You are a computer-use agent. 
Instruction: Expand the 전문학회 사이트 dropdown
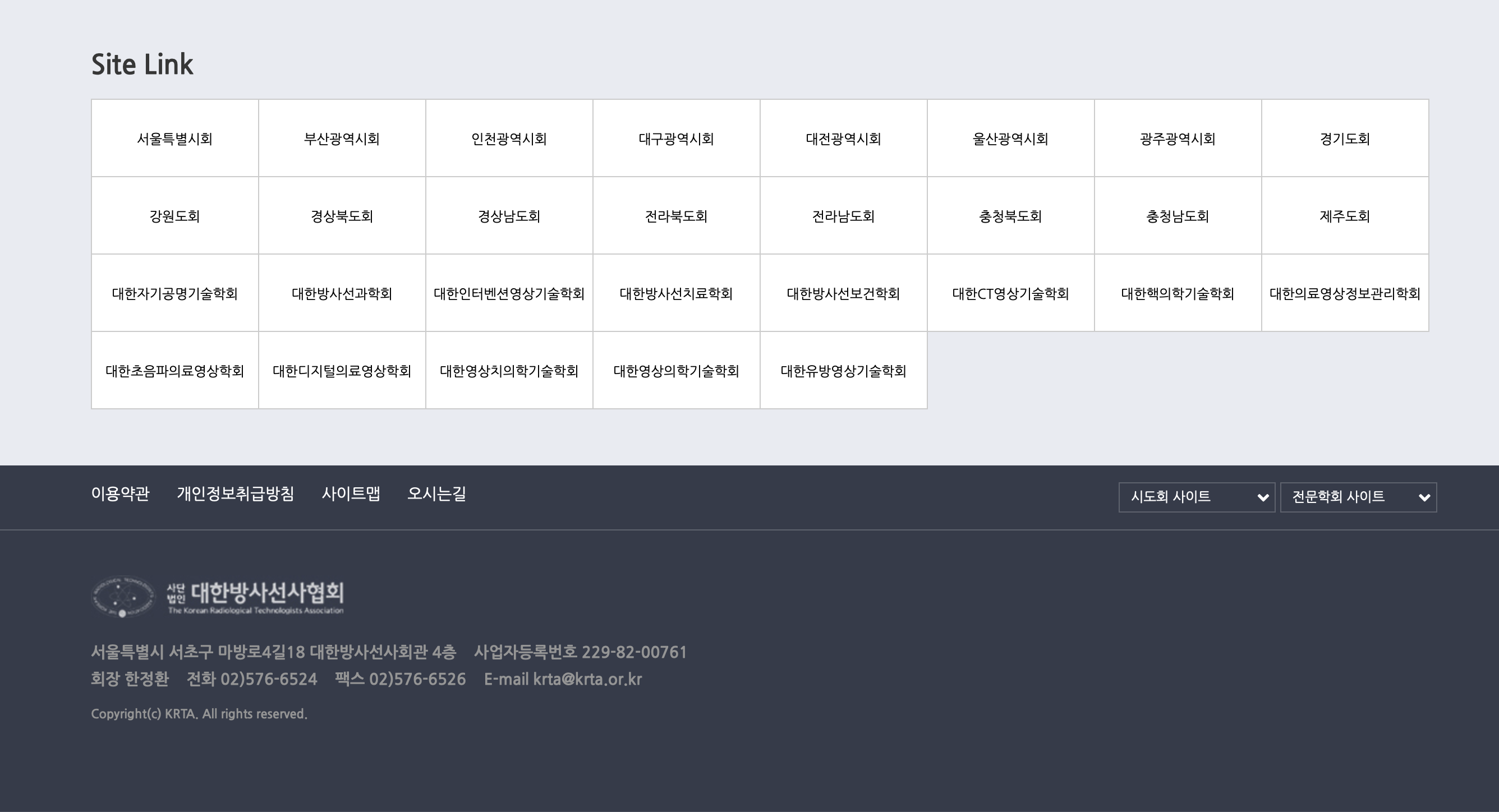pos(1358,497)
